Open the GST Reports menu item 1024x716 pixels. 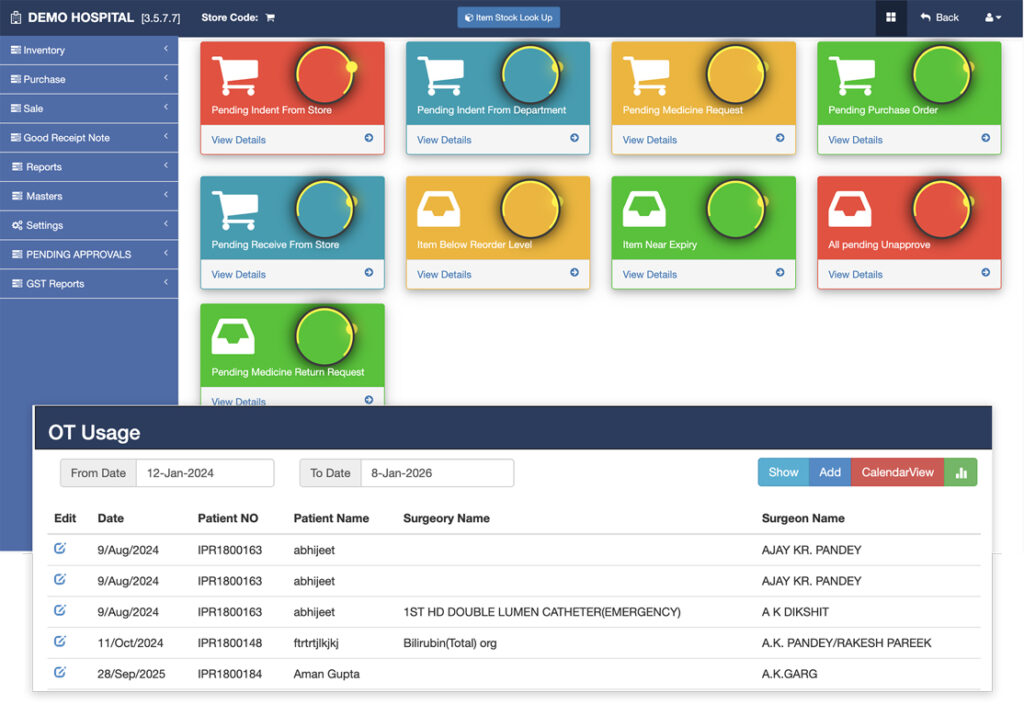89,284
